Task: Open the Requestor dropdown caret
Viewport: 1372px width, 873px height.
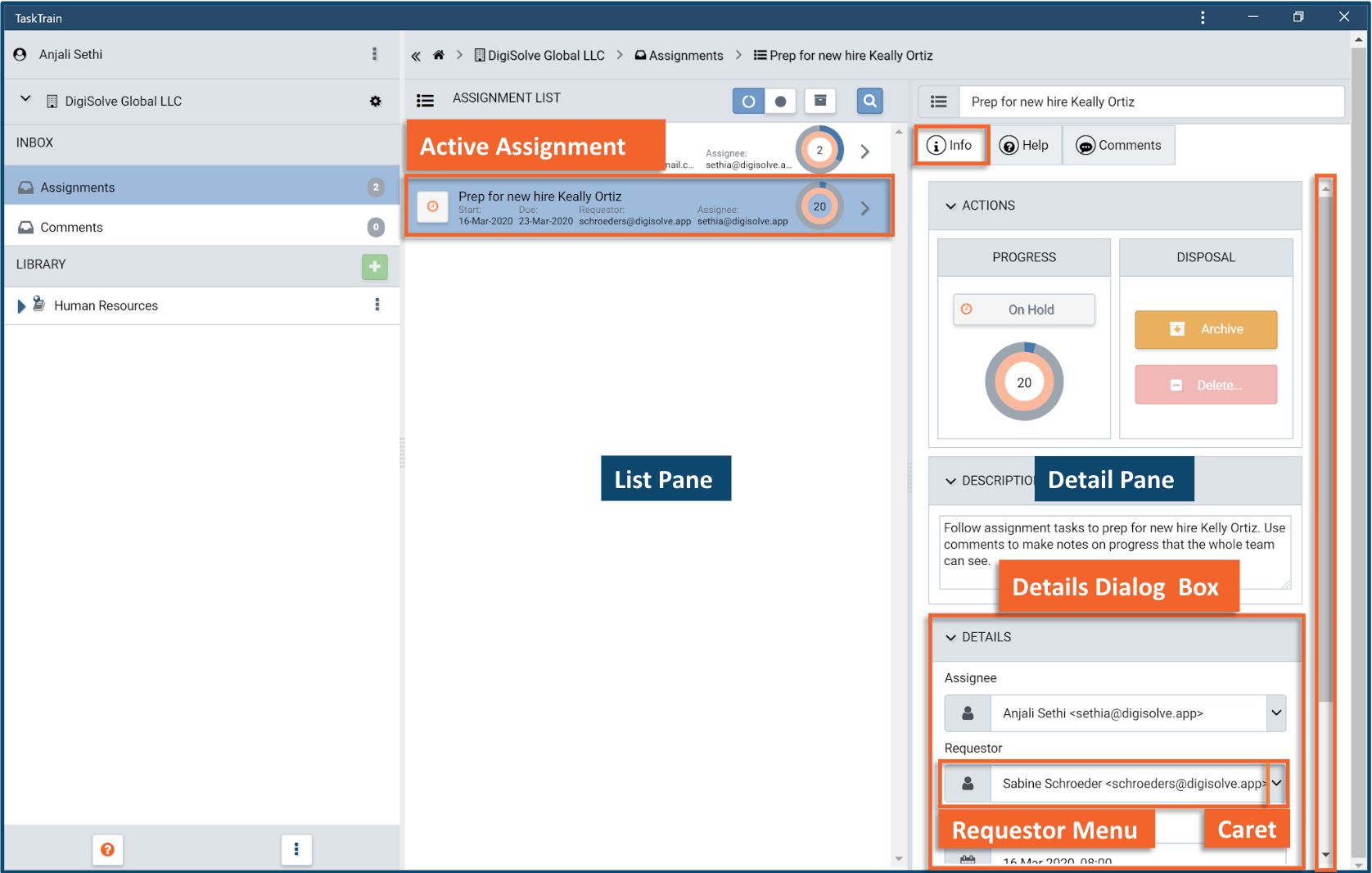Action: [x=1276, y=783]
